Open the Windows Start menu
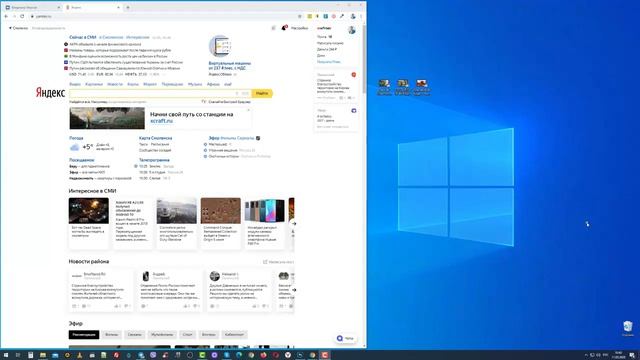 [x=6, y=355]
